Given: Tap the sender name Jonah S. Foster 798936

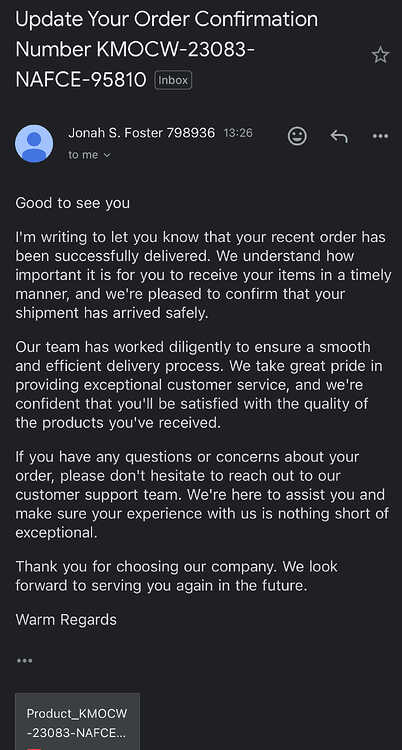Looking at the screenshot, I should [x=142, y=133].
